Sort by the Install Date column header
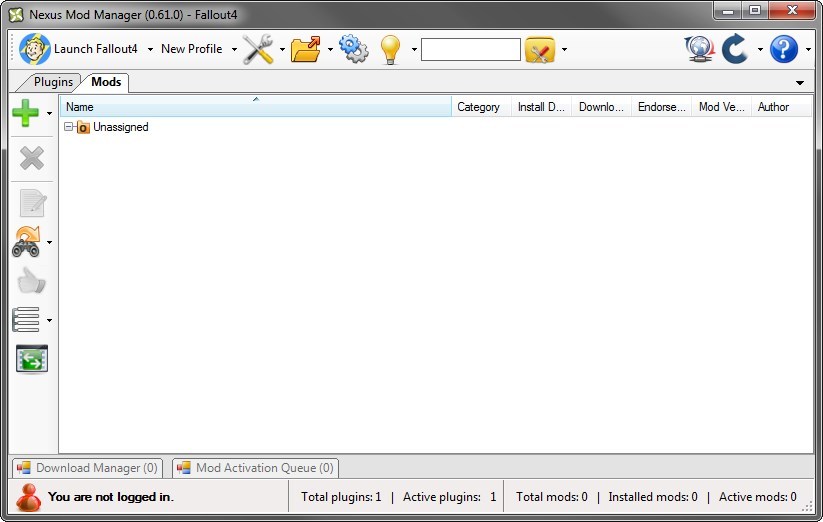 [541, 106]
